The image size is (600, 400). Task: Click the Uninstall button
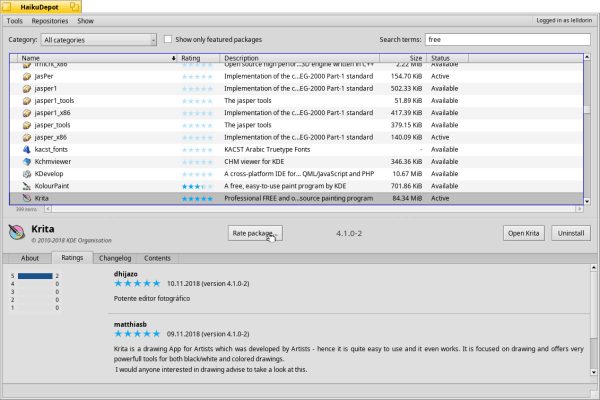coord(570,232)
